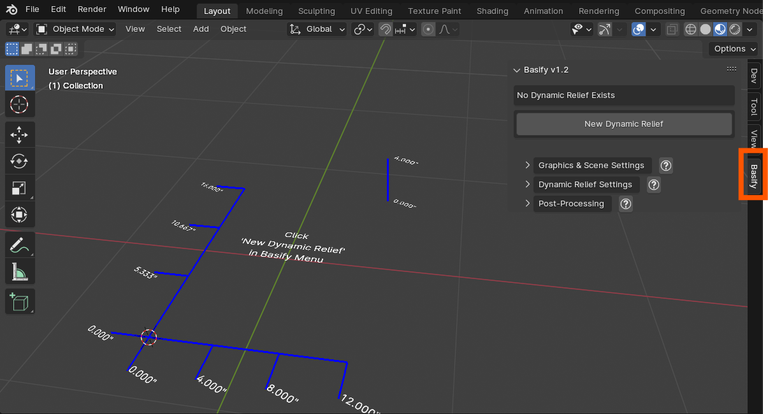Image resolution: width=768 pixels, height=414 pixels.
Task: Select the Move tool
Action: click(x=19, y=135)
